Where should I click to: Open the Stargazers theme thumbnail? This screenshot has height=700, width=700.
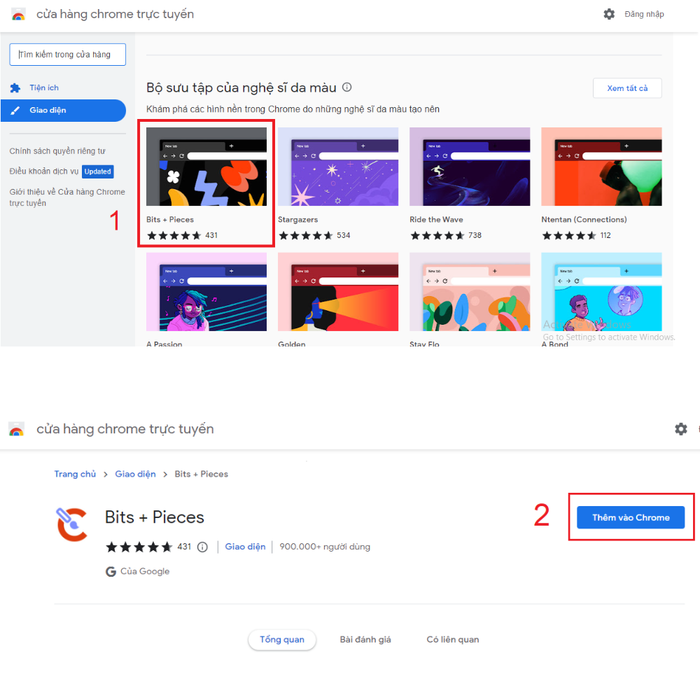tap(338, 167)
